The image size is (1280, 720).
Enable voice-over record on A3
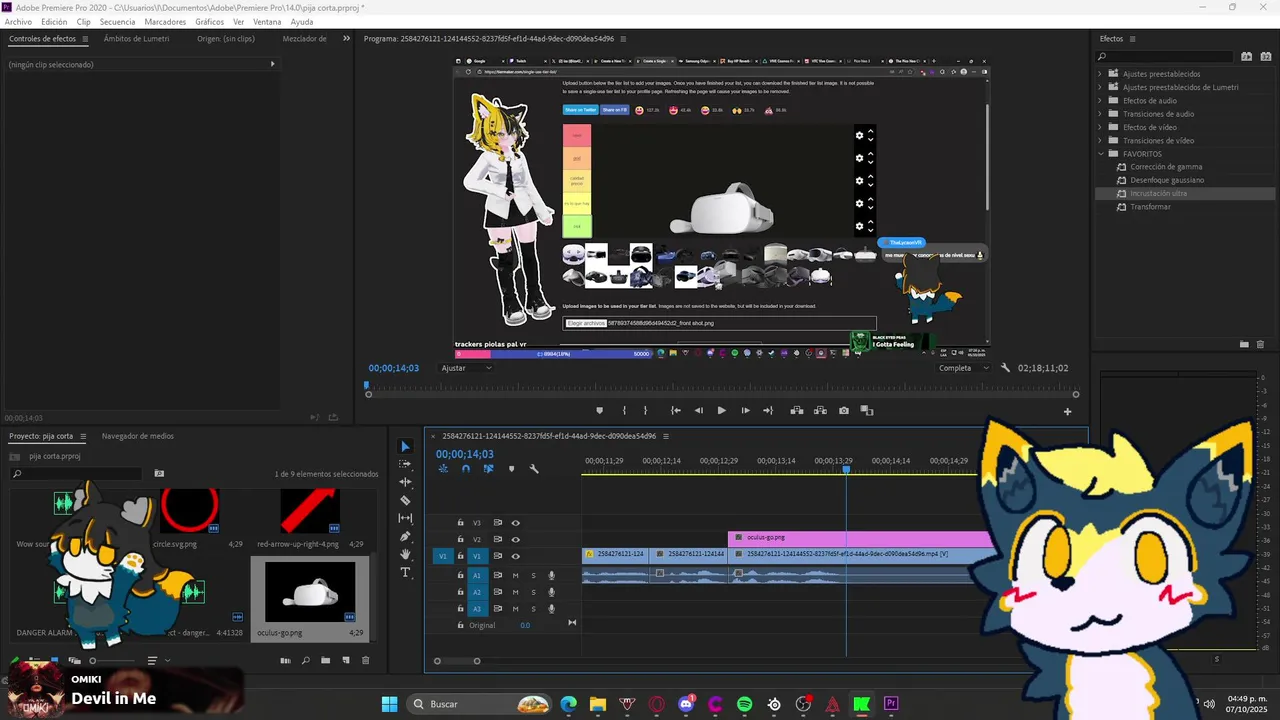[551, 609]
